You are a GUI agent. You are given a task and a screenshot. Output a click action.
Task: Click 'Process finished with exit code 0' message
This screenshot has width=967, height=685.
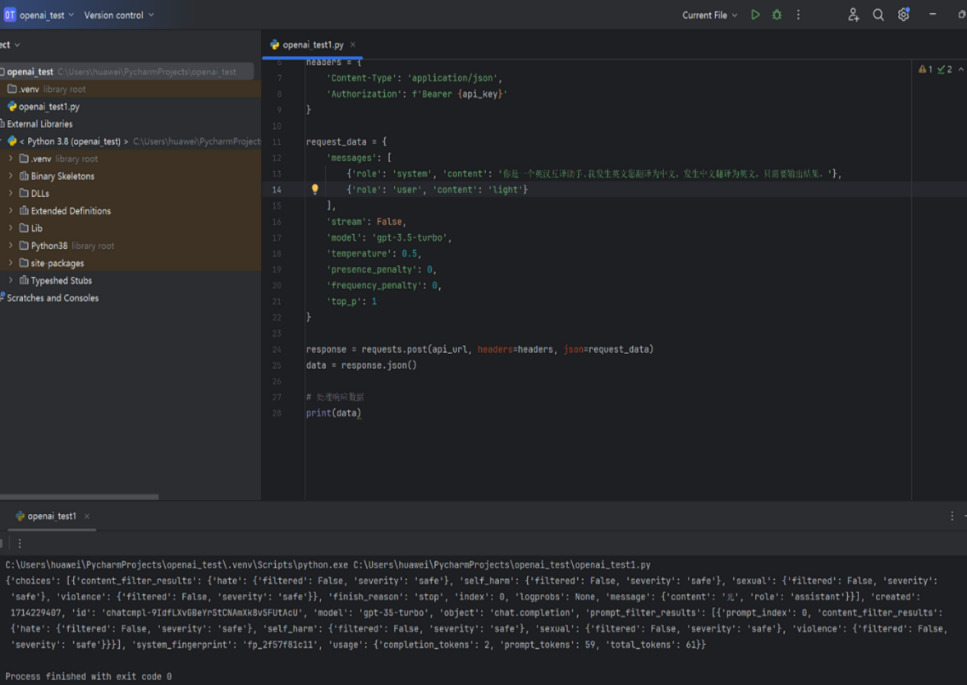pyautogui.click(x=88, y=676)
